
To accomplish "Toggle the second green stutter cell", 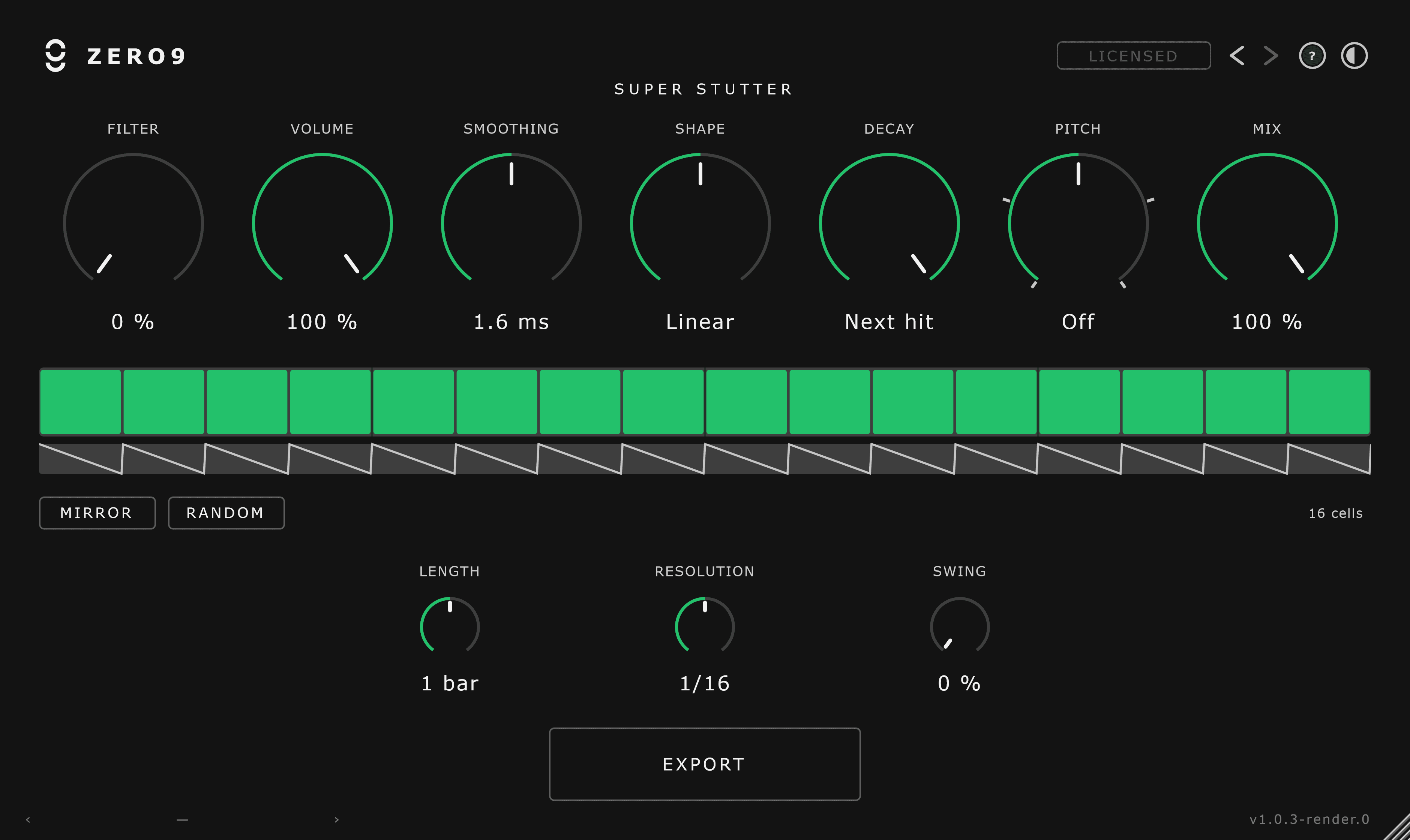I will click(x=163, y=402).
